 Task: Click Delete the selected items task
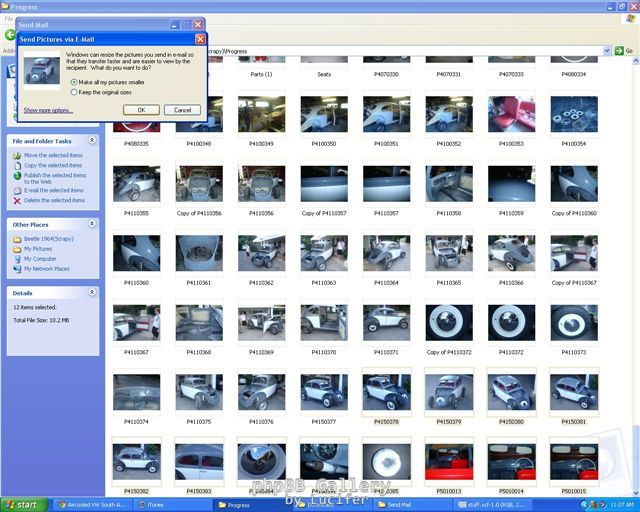pos(54,200)
